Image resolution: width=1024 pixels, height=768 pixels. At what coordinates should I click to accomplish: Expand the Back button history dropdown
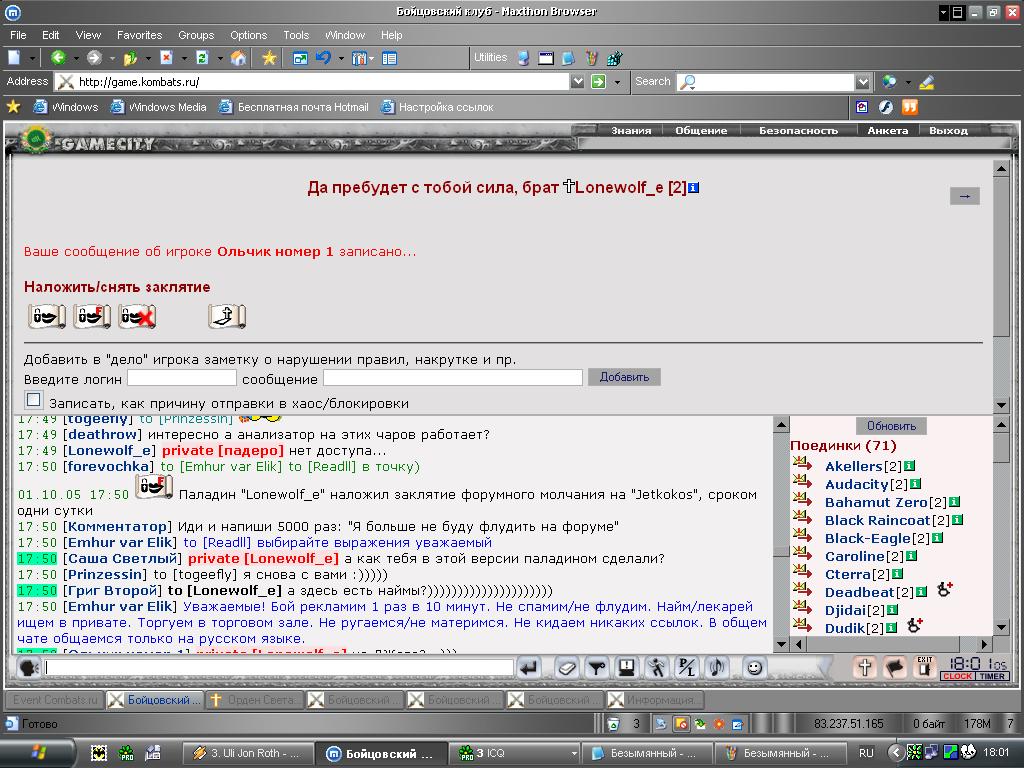[x=76, y=59]
